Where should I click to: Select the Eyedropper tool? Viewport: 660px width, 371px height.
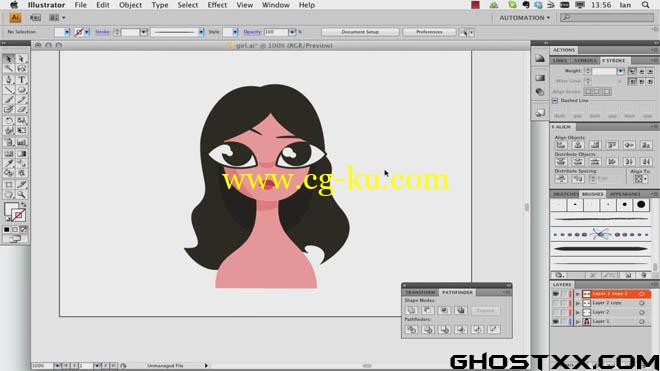coord(9,163)
